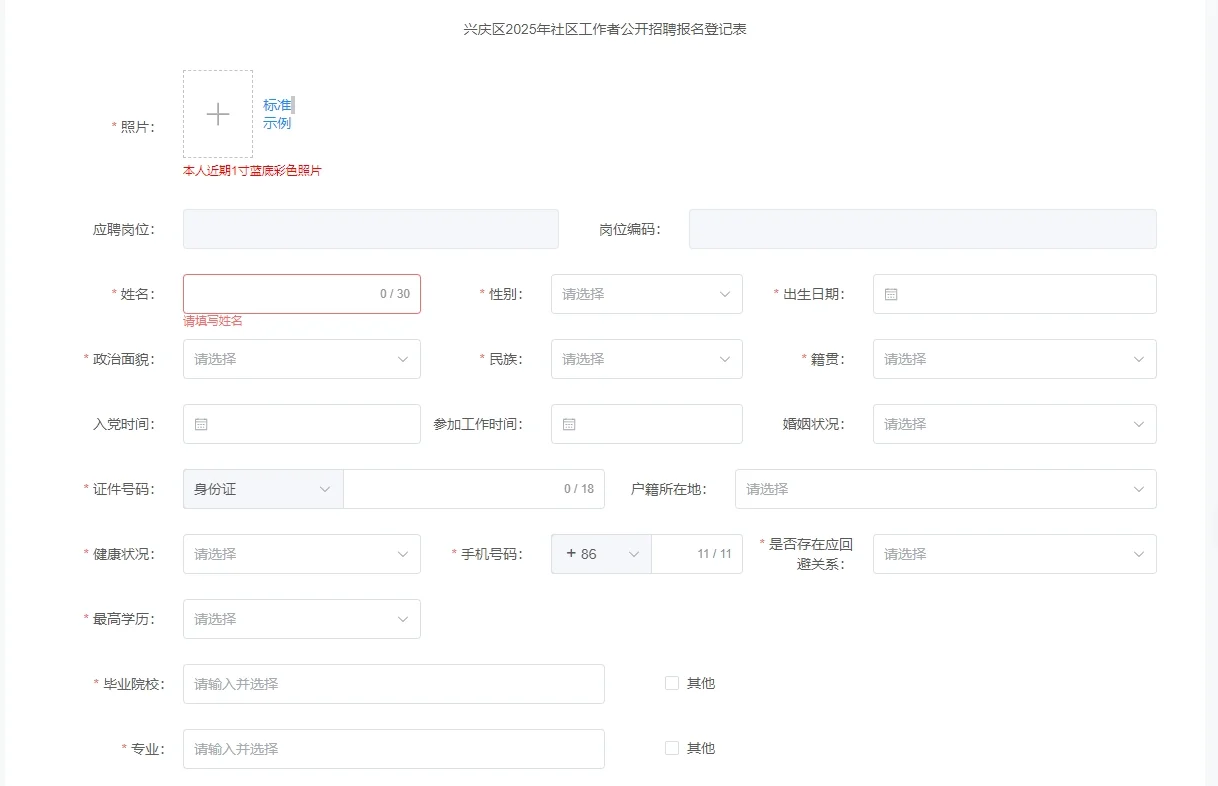The image size is (1218, 786).
Task: Check the 其他 box beside major field
Action: pos(671,747)
